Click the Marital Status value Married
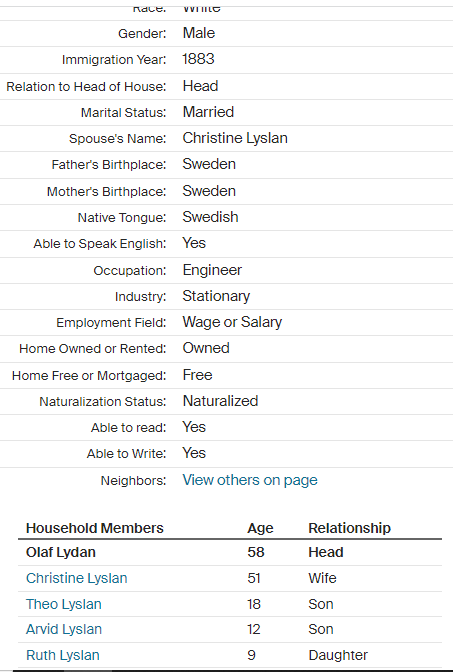Image resolution: width=453 pixels, height=672 pixels. pyautogui.click(x=208, y=112)
